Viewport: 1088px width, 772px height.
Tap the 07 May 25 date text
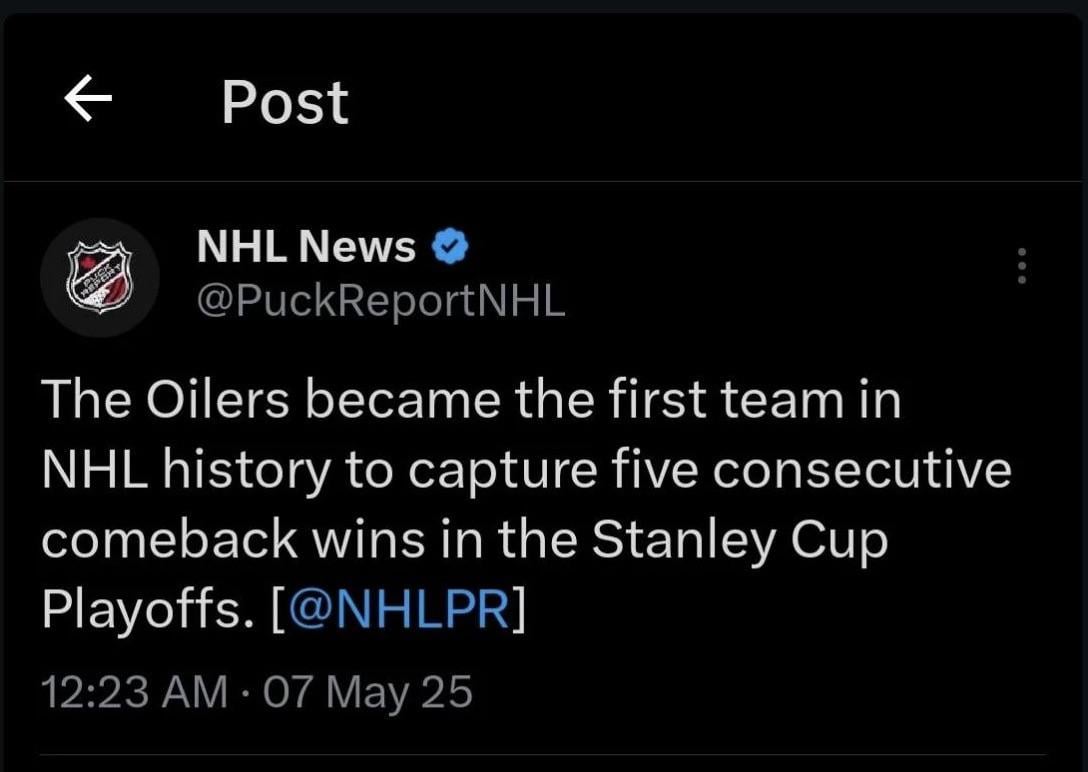point(365,690)
